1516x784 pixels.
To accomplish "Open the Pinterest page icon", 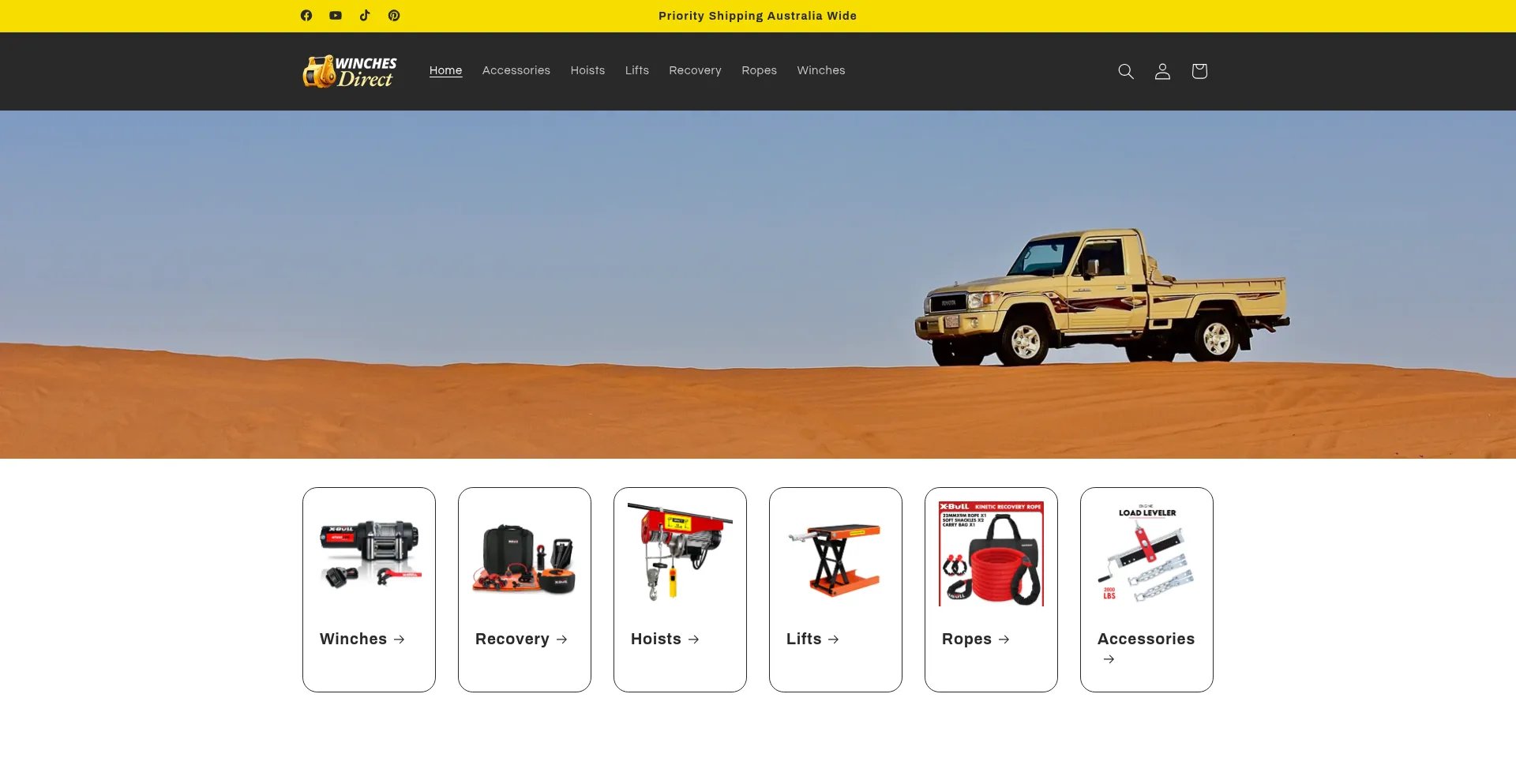I will 394,16.
